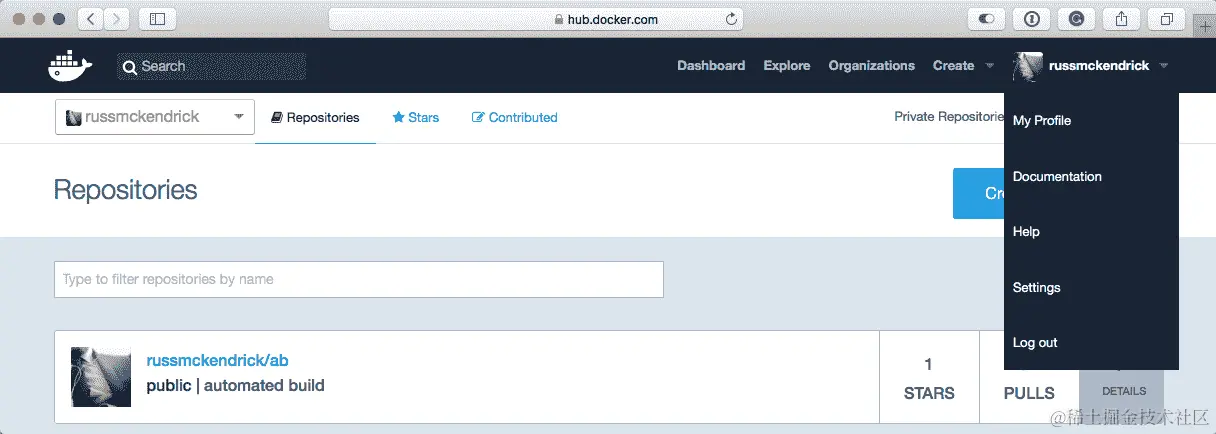Image resolution: width=1216 pixels, height=434 pixels.
Task: Go to Dashboard
Action: click(711, 66)
